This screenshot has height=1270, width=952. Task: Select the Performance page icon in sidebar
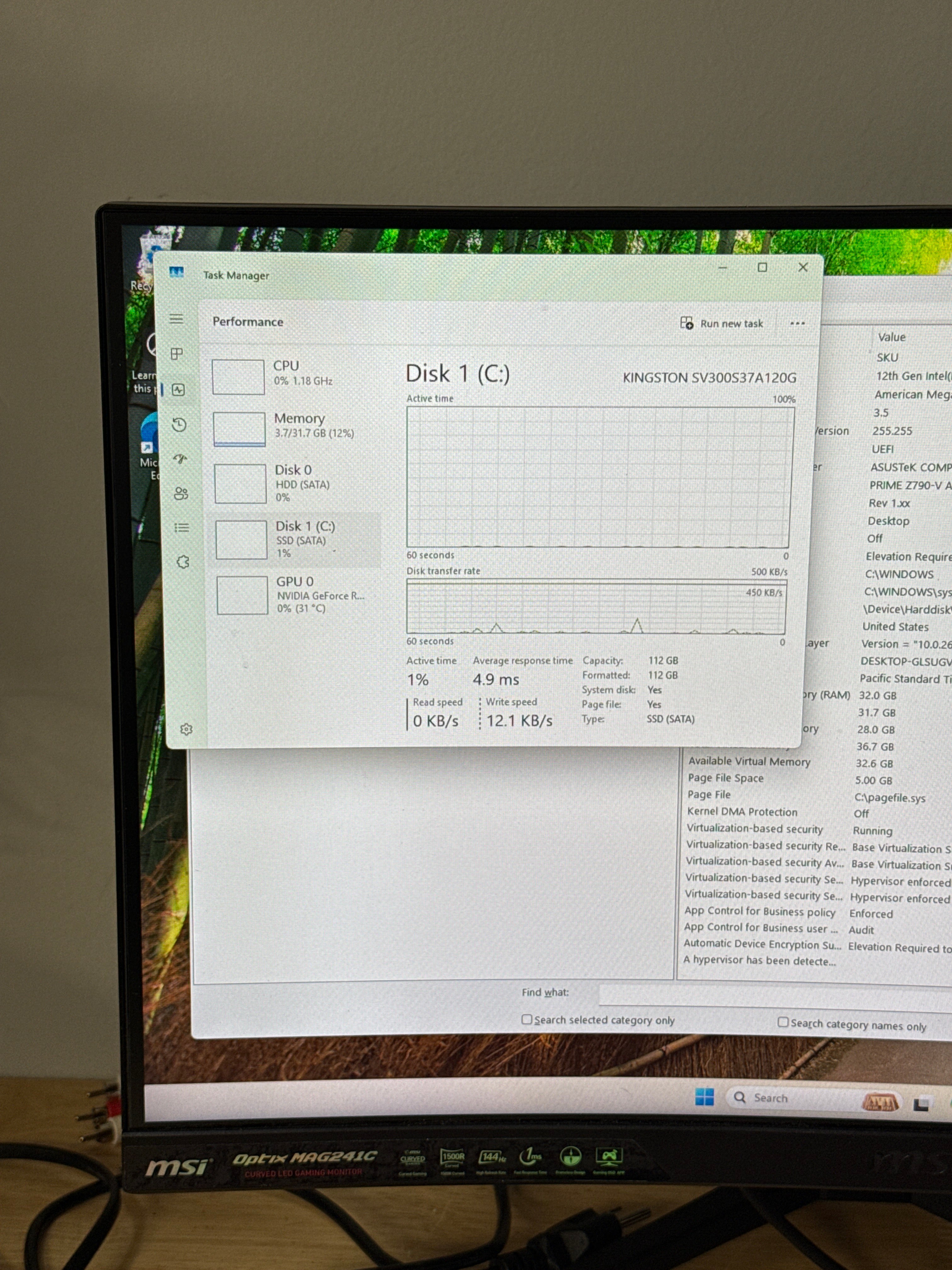(x=178, y=390)
